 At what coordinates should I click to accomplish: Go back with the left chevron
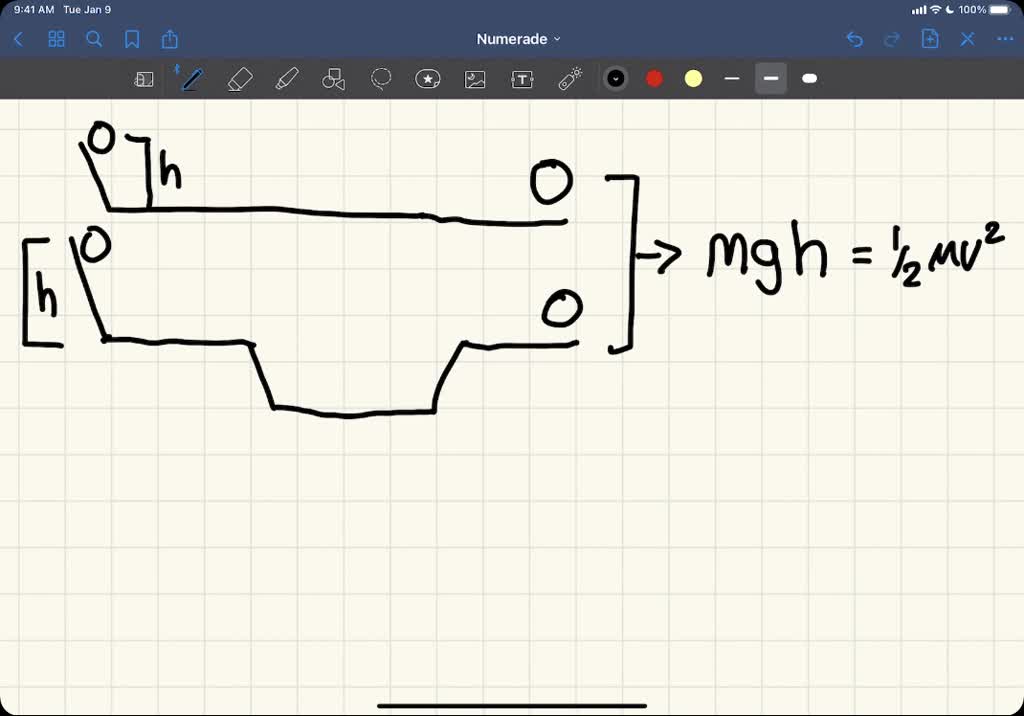click(18, 39)
